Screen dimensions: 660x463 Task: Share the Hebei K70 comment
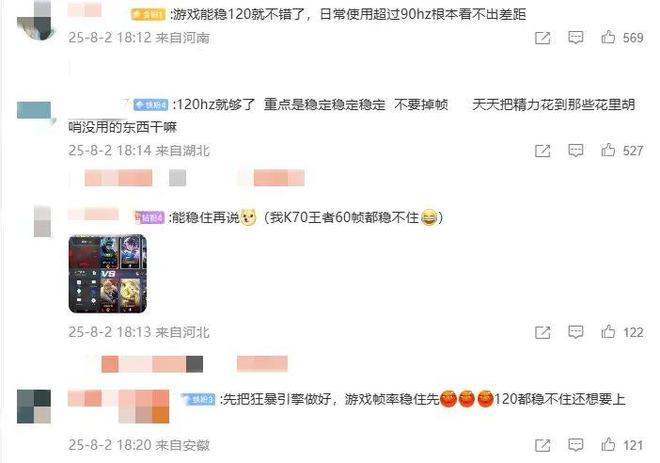(543, 333)
